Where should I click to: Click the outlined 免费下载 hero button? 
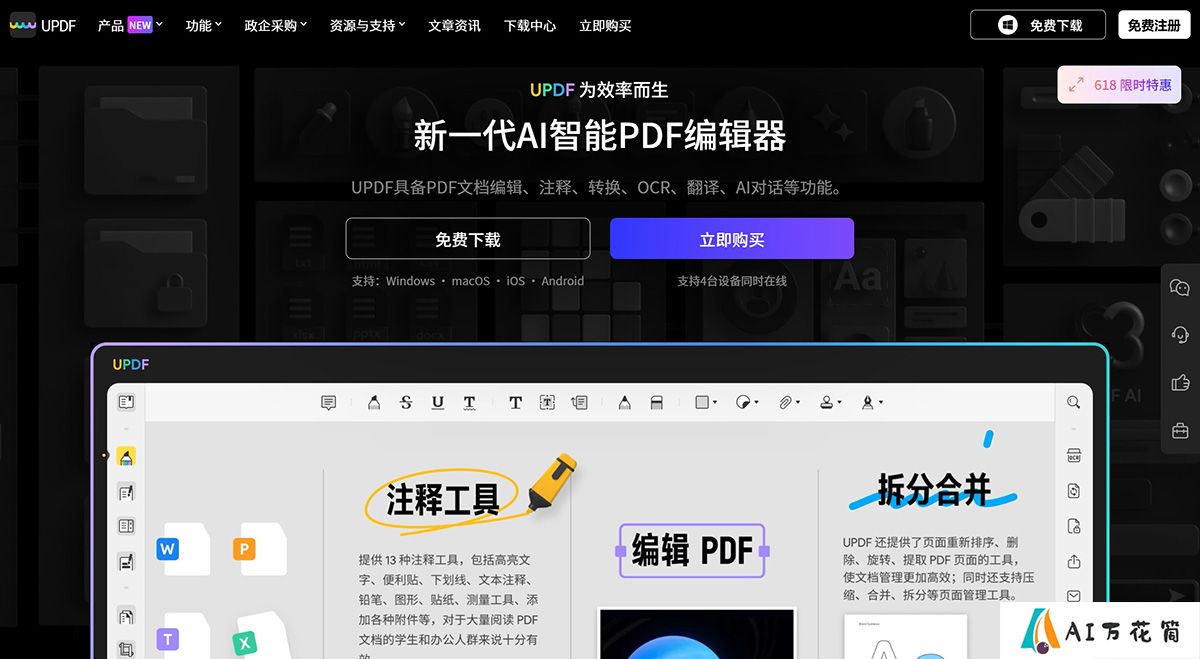click(x=468, y=239)
